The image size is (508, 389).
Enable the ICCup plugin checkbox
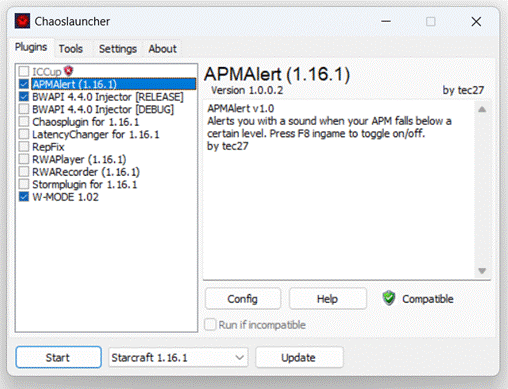24,71
